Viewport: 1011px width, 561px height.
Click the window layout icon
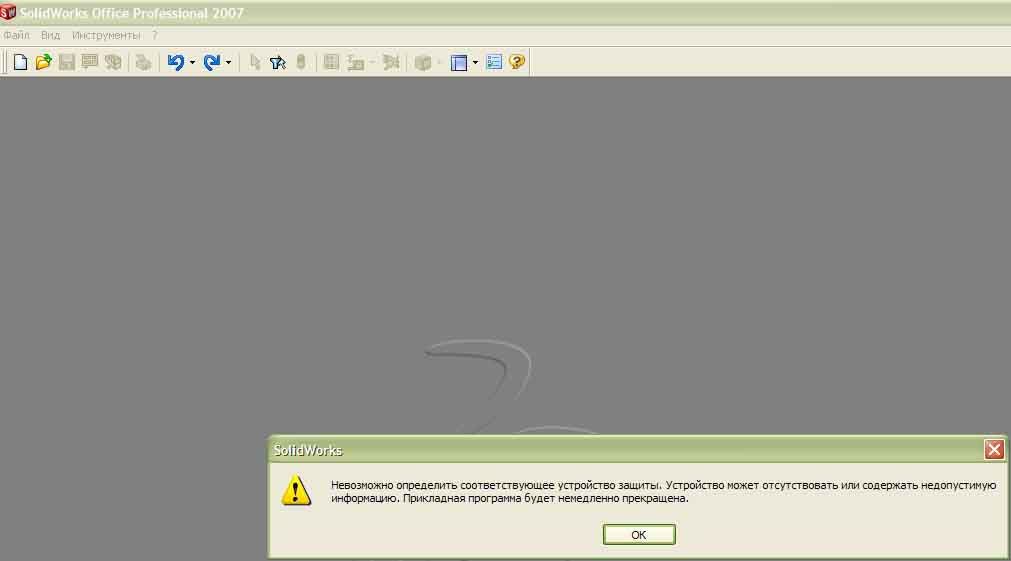[x=458, y=62]
